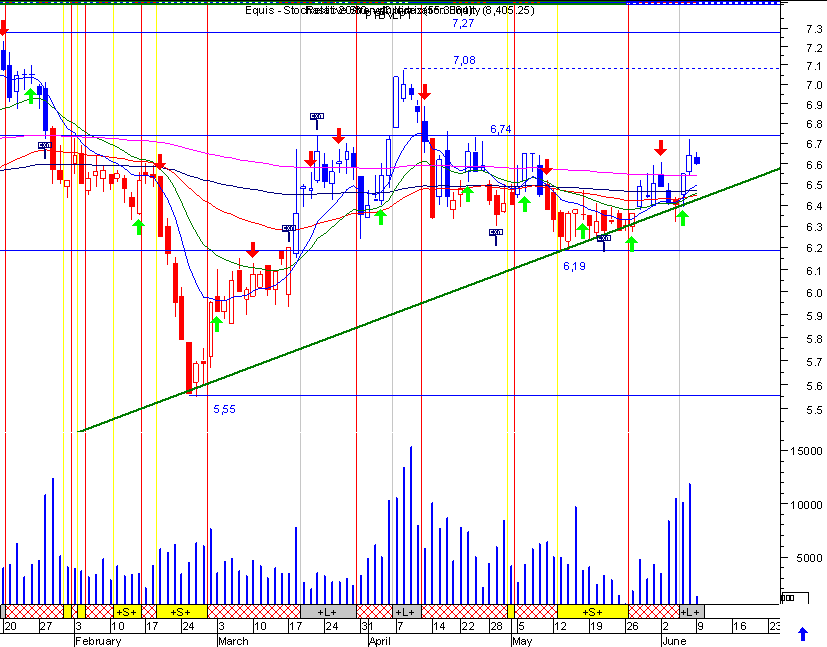827x647 pixels.
Task: Click the date label 16 on the time axis
Action: tap(740, 626)
